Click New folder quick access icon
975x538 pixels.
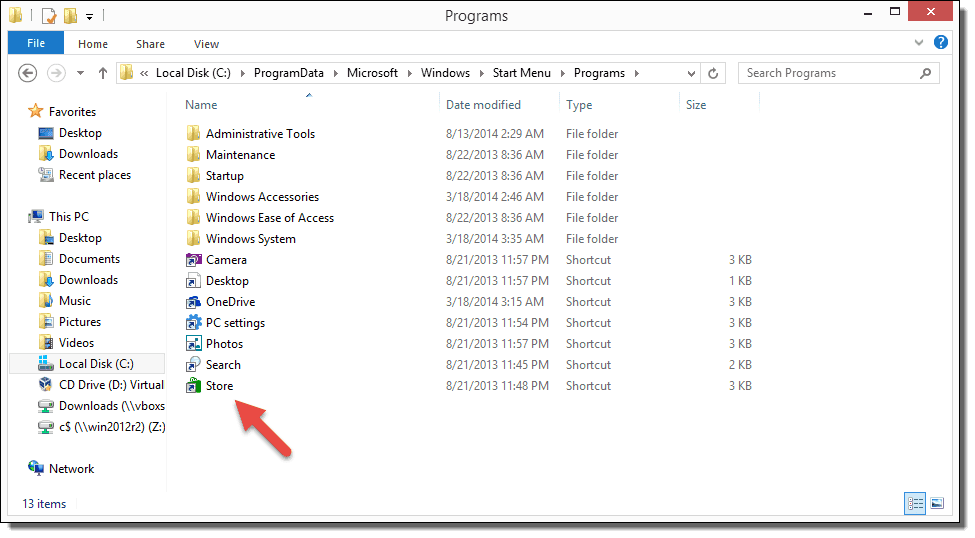pyautogui.click(x=71, y=16)
